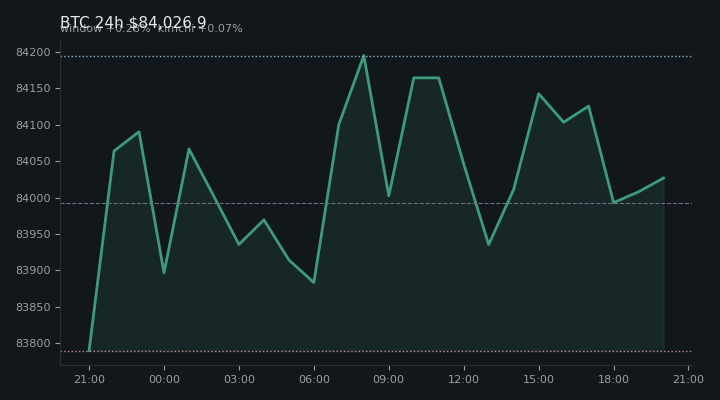The height and width of the screenshot is (400, 720).
Task: Click the price line low point at 06:00
Action: [x=314, y=282]
